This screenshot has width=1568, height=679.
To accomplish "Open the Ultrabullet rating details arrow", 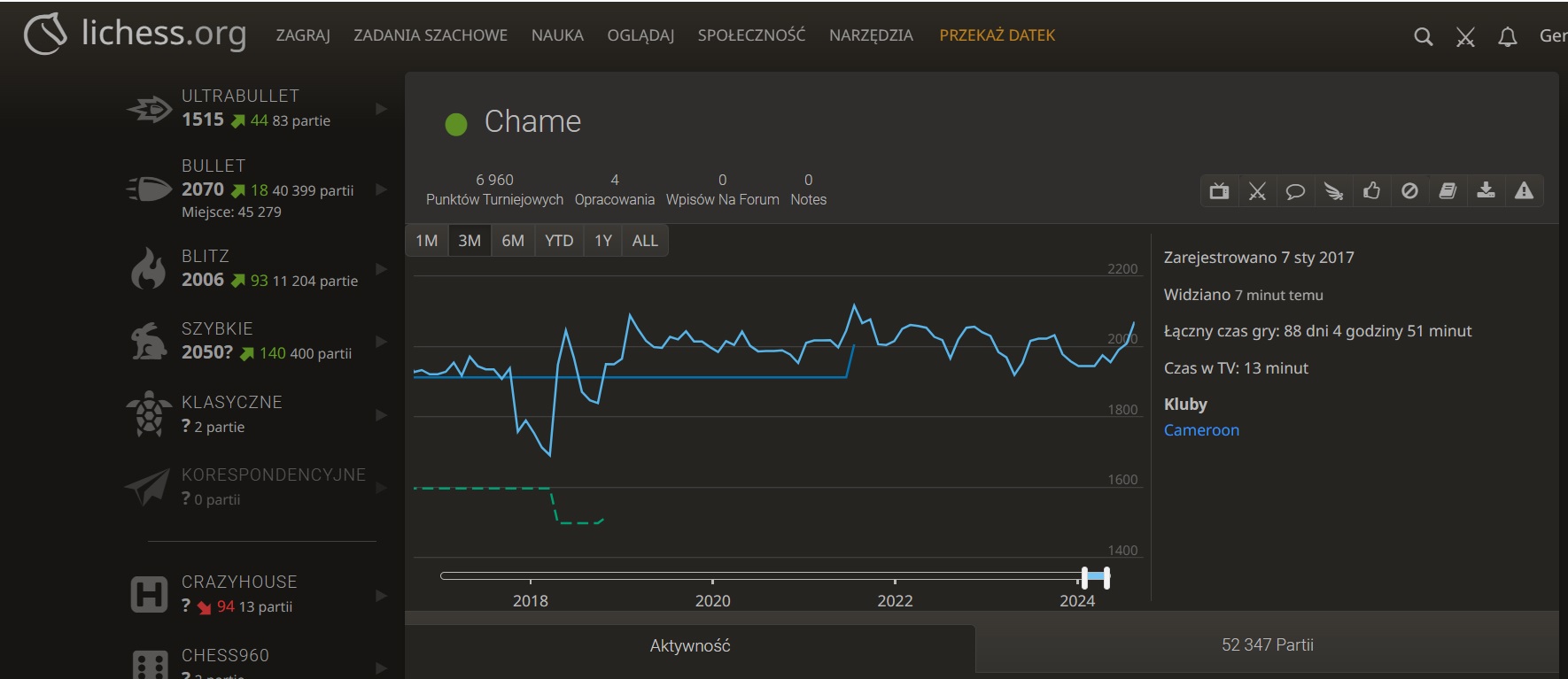I will click(x=381, y=109).
